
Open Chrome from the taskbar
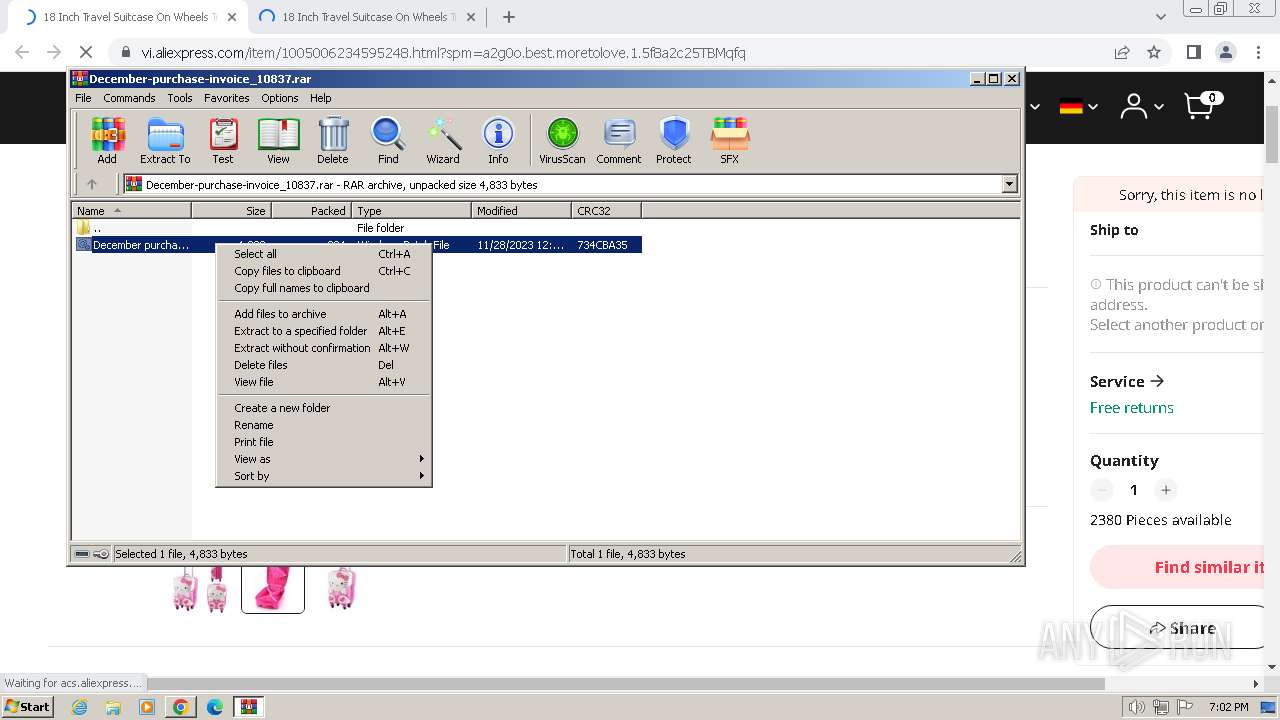tap(180, 707)
